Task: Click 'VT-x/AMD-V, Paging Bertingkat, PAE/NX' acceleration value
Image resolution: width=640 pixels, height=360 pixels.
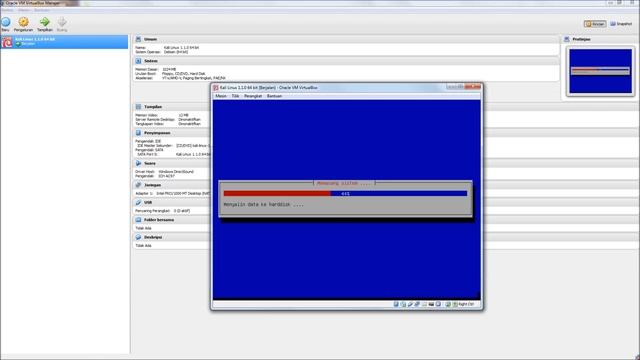Action: (193, 78)
